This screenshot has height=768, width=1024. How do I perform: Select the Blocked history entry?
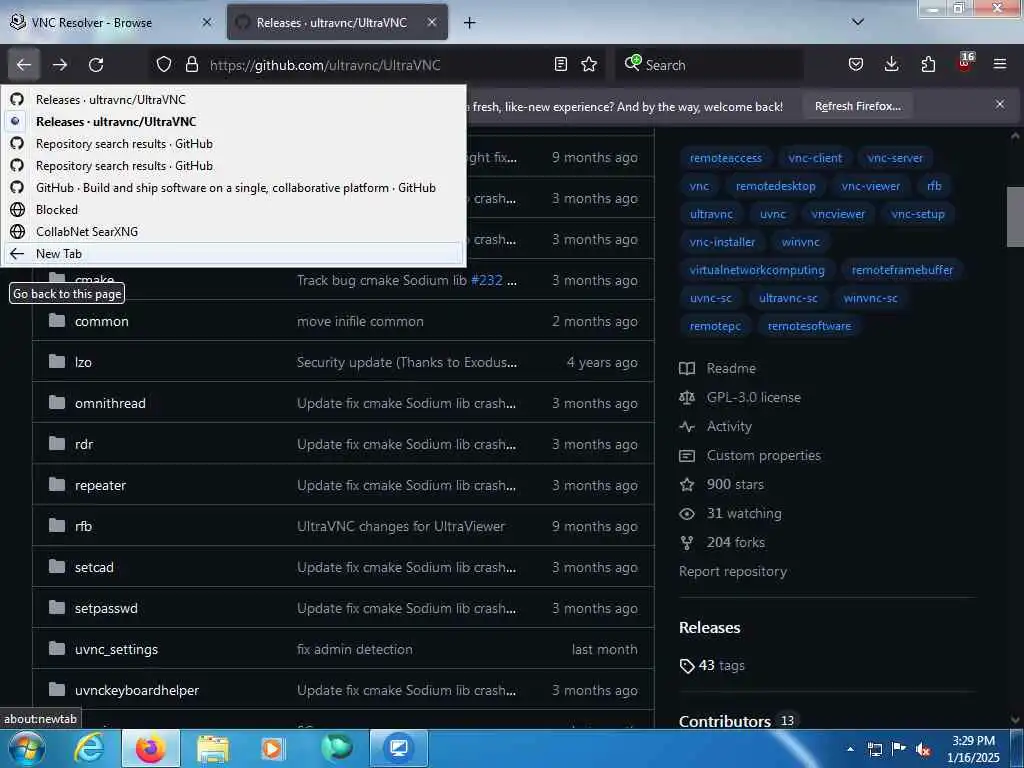[x=234, y=210]
